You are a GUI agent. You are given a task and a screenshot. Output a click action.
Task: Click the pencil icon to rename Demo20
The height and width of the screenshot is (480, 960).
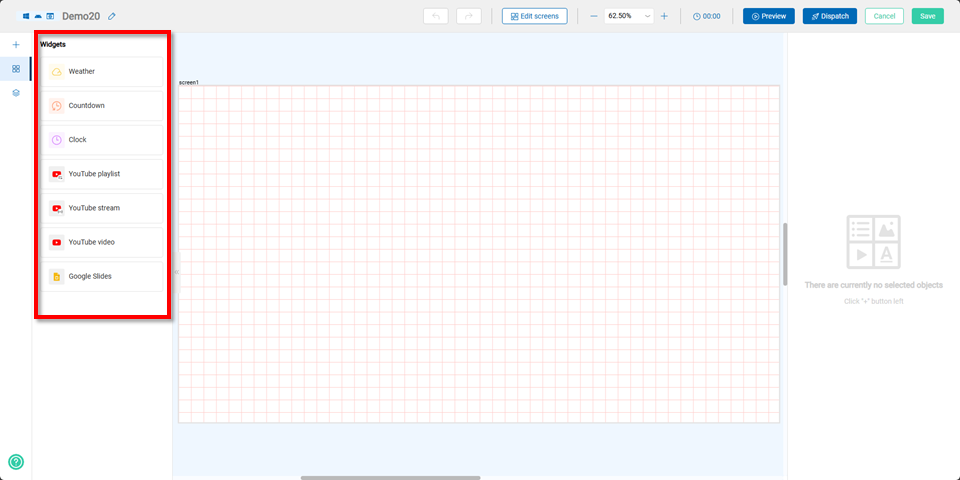coord(112,16)
